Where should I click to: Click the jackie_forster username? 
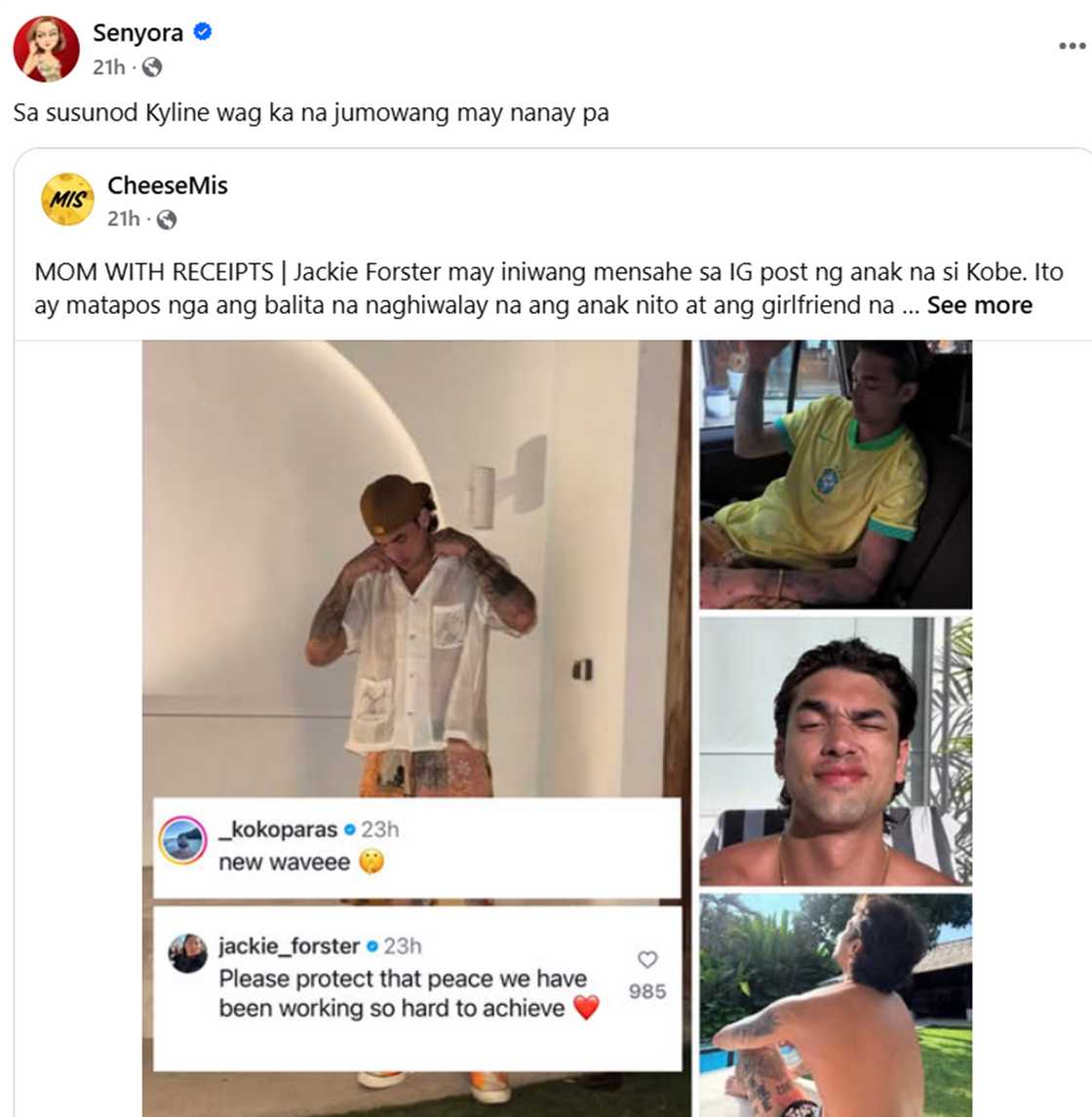[x=289, y=945]
